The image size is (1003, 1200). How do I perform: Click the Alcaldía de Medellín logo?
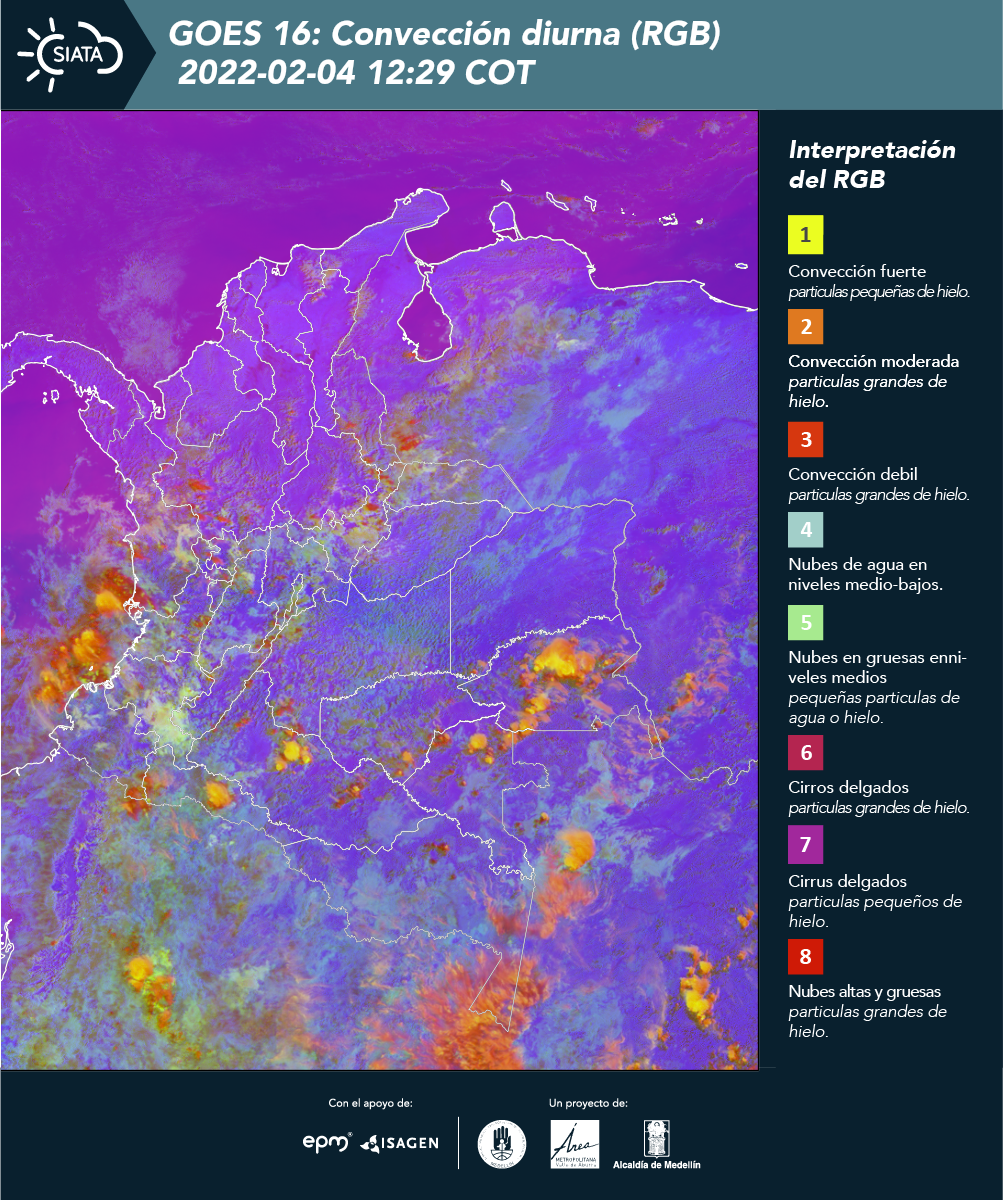[x=657, y=1144]
